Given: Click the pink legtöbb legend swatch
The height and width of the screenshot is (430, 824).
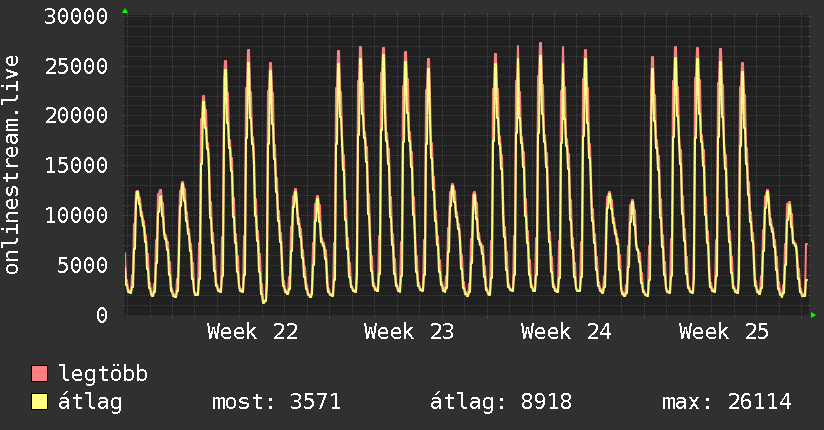Looking at the screenshot, I should click(x=39, y=373).
